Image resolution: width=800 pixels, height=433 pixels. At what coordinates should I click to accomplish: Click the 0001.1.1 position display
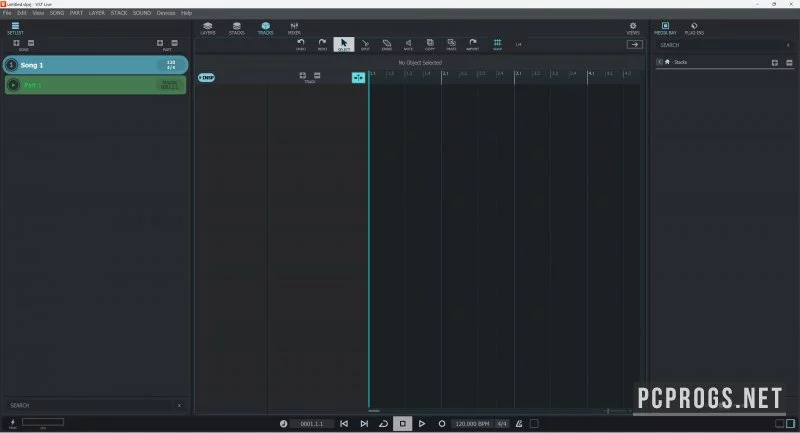pyautogui.click(x=312, y=424)
